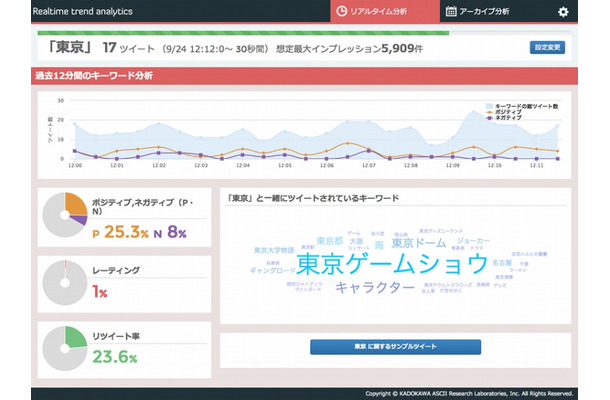
Task: Click the clock icon in the realtime tab
Action: click(x=342, y=11)
